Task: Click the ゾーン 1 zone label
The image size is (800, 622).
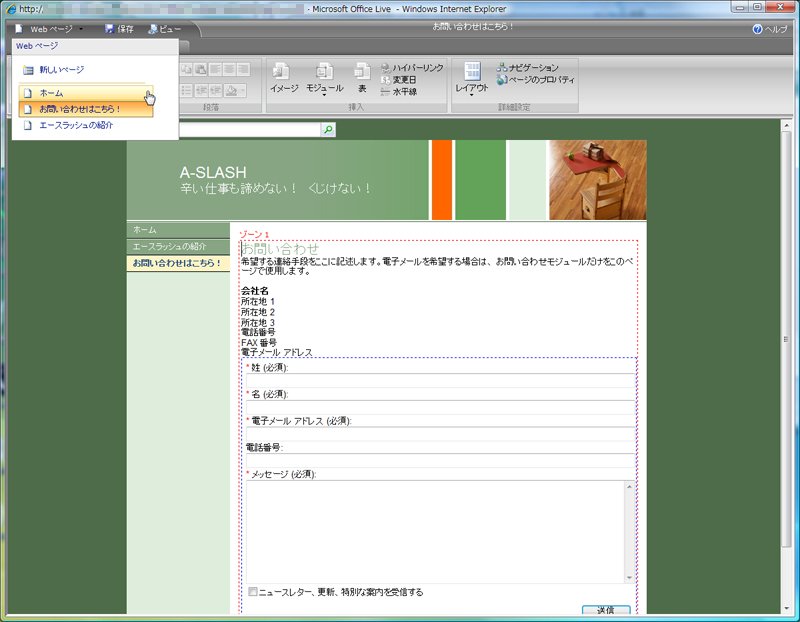Action: click(254, 235)
